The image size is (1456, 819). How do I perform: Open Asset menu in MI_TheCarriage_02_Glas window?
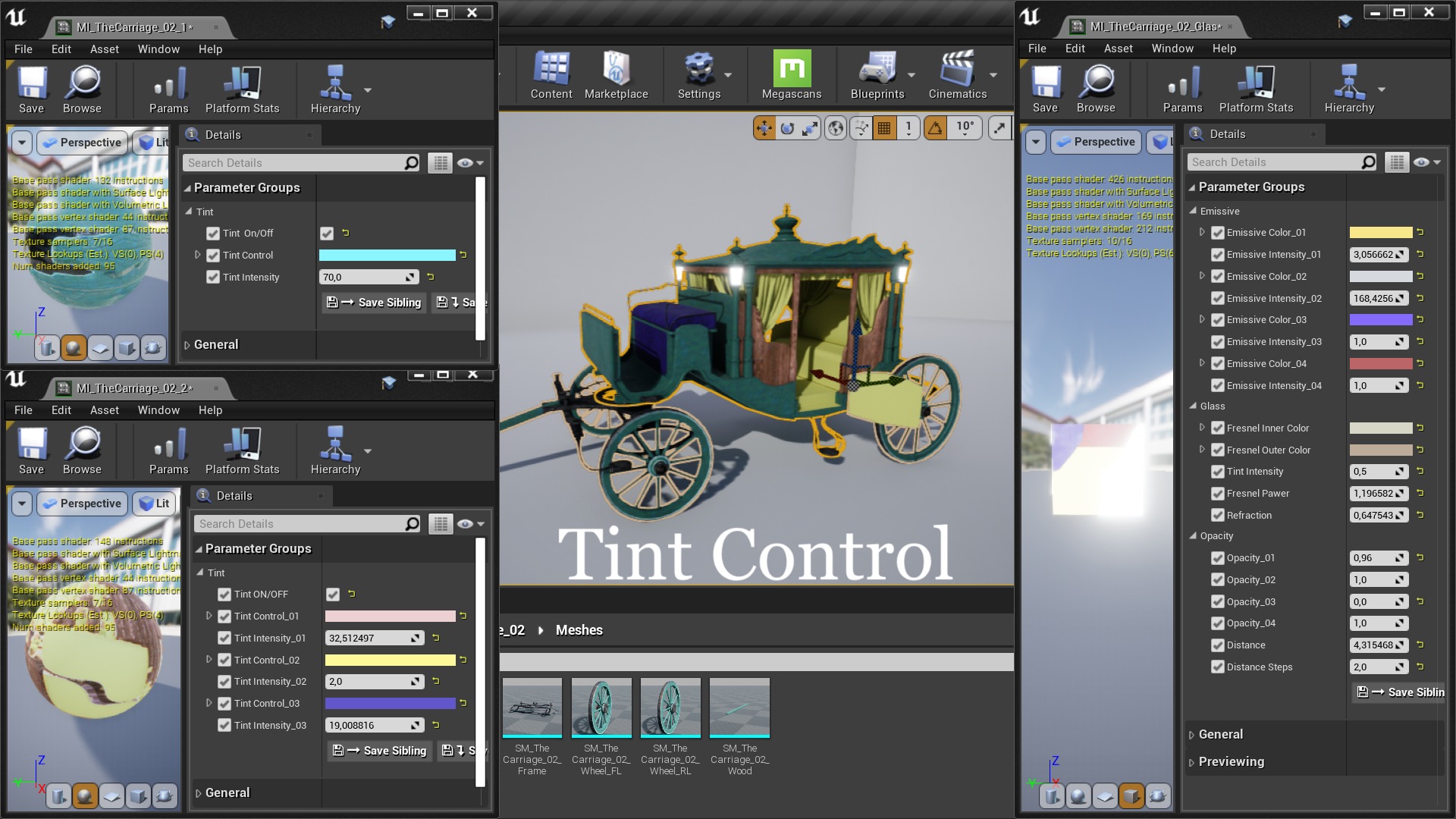tap(1118, 49)
